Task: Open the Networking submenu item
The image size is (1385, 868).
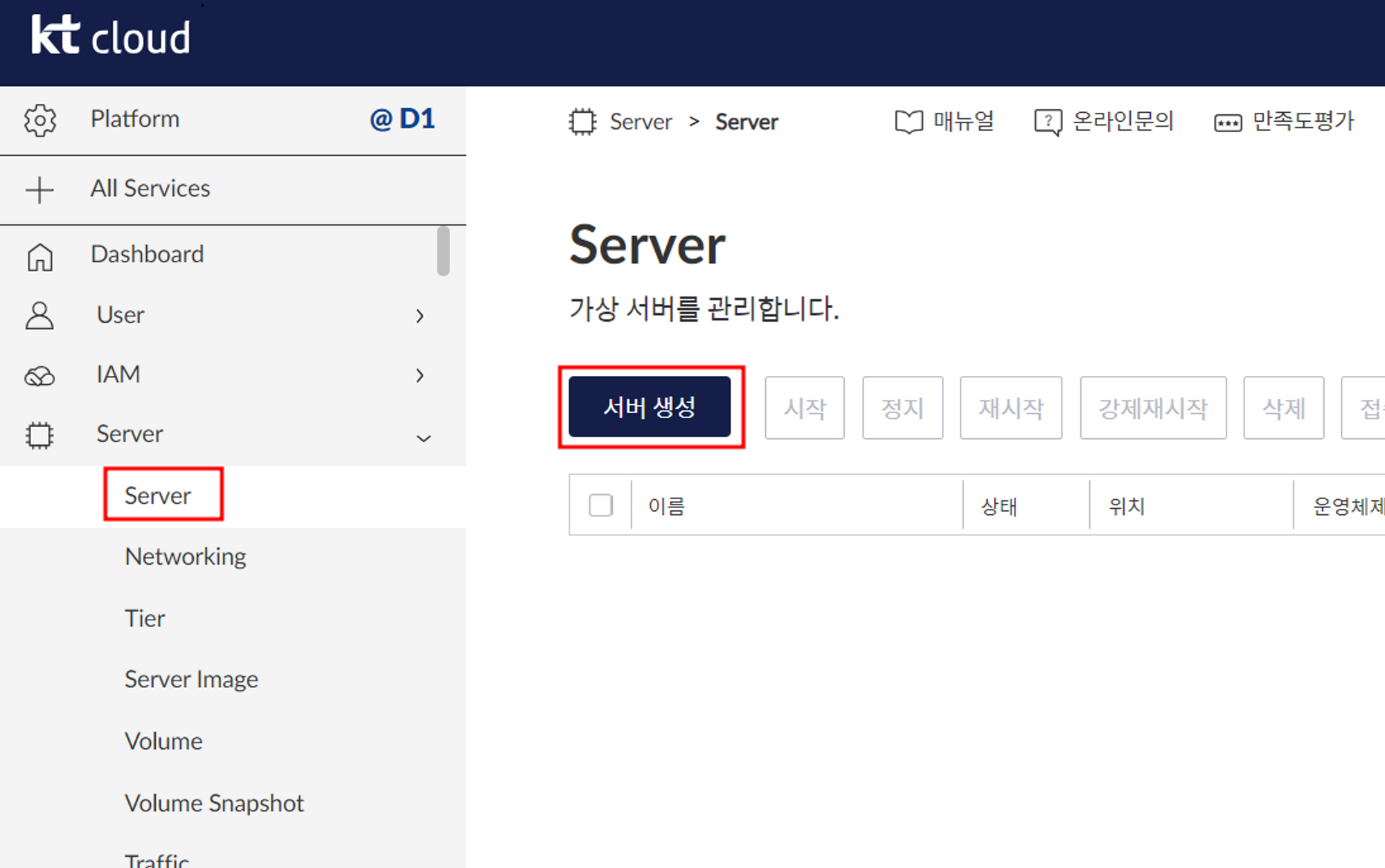Action: [x=185, y=557]
